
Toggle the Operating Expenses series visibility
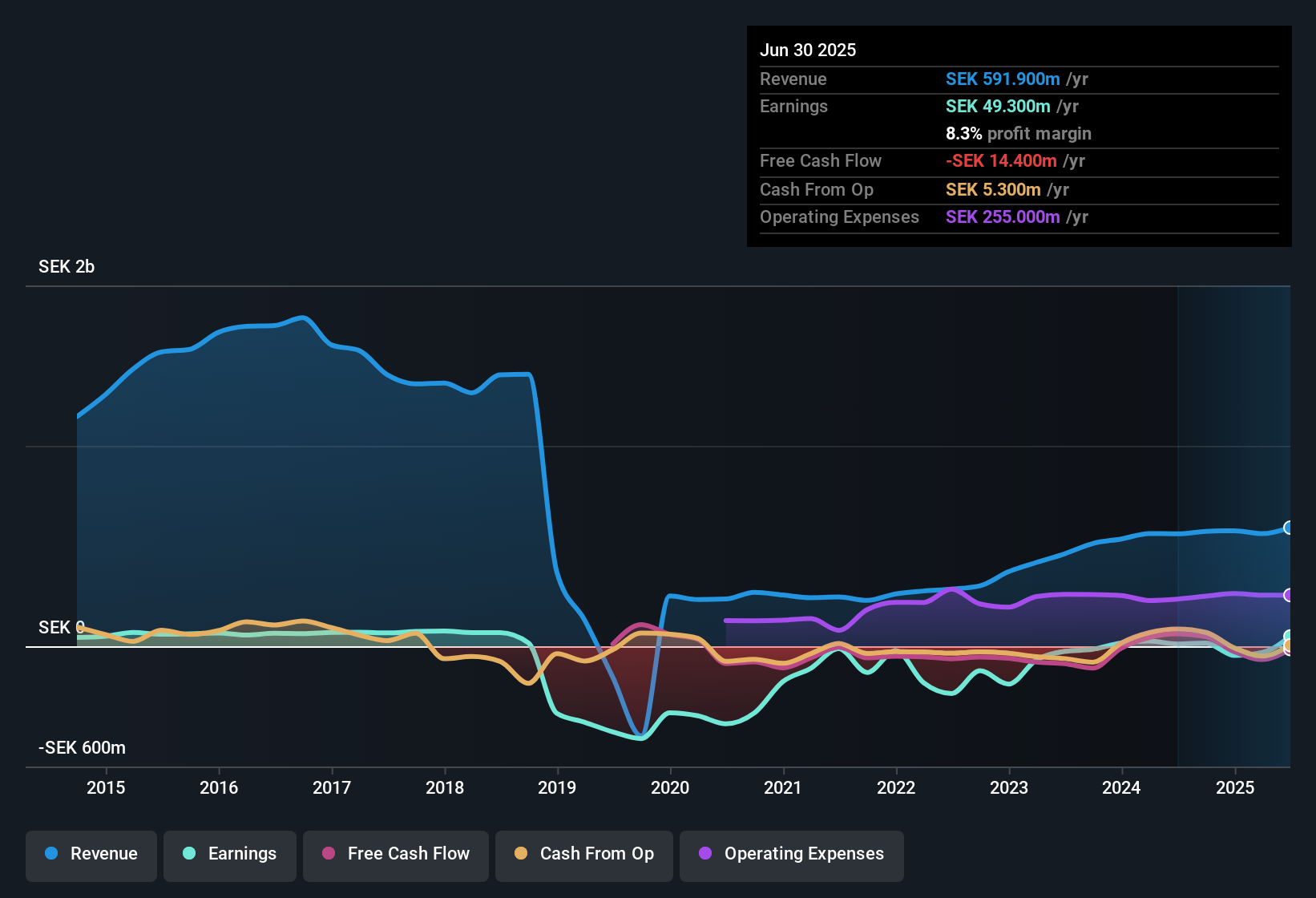[791, 854]
